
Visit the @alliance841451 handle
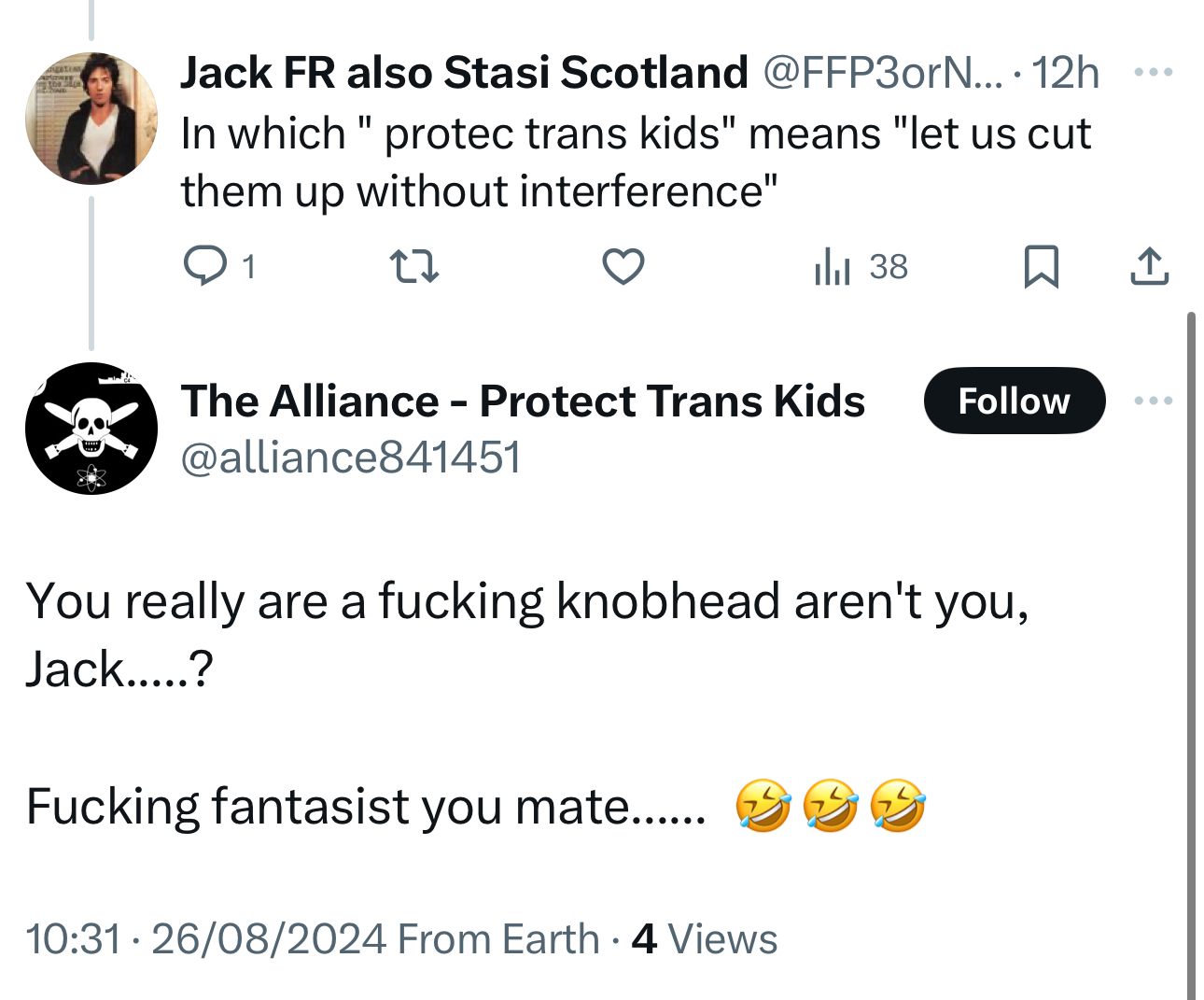[x=350, y=458]
